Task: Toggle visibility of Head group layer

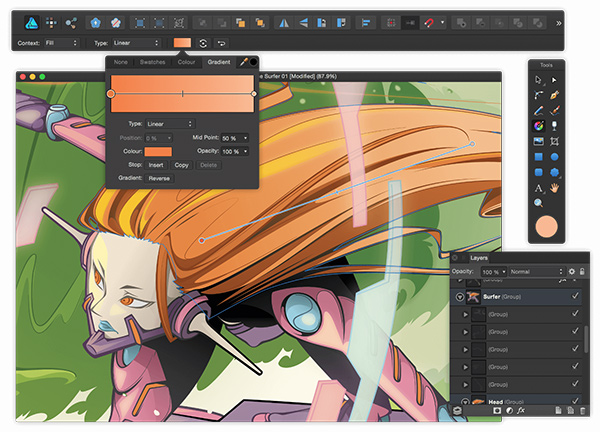Action: (574, 402)
